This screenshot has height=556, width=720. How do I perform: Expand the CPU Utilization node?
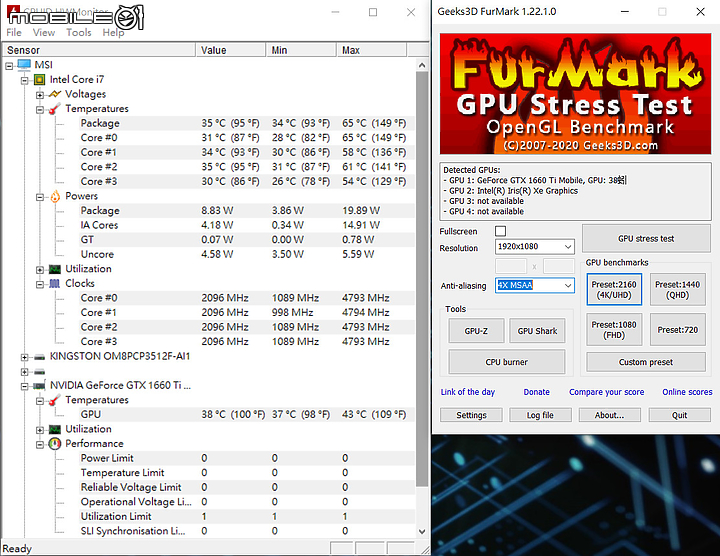click(39, 270)
